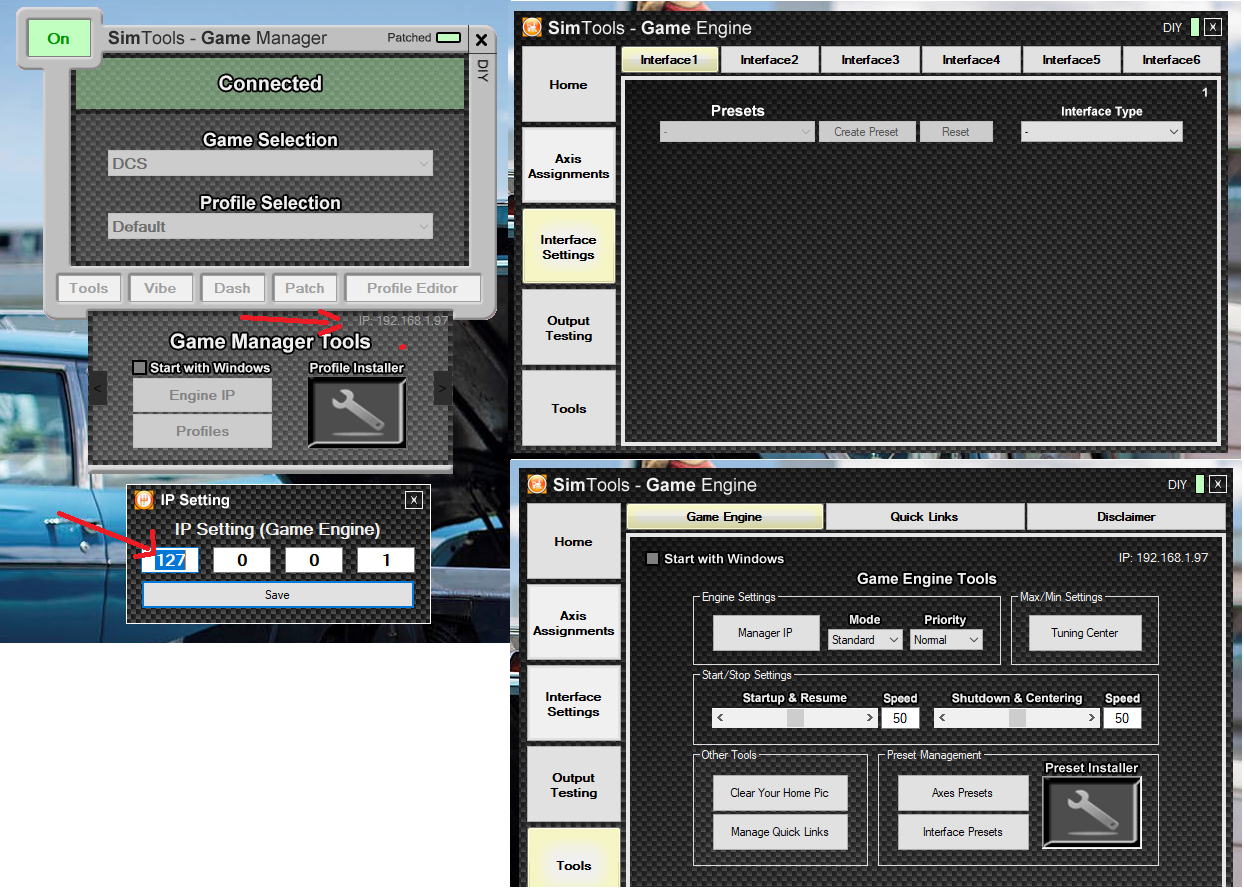The image size is (1244, 892).
Task: Click Home in the bottom Game Engine sidebar
Action: click(573, 541)
